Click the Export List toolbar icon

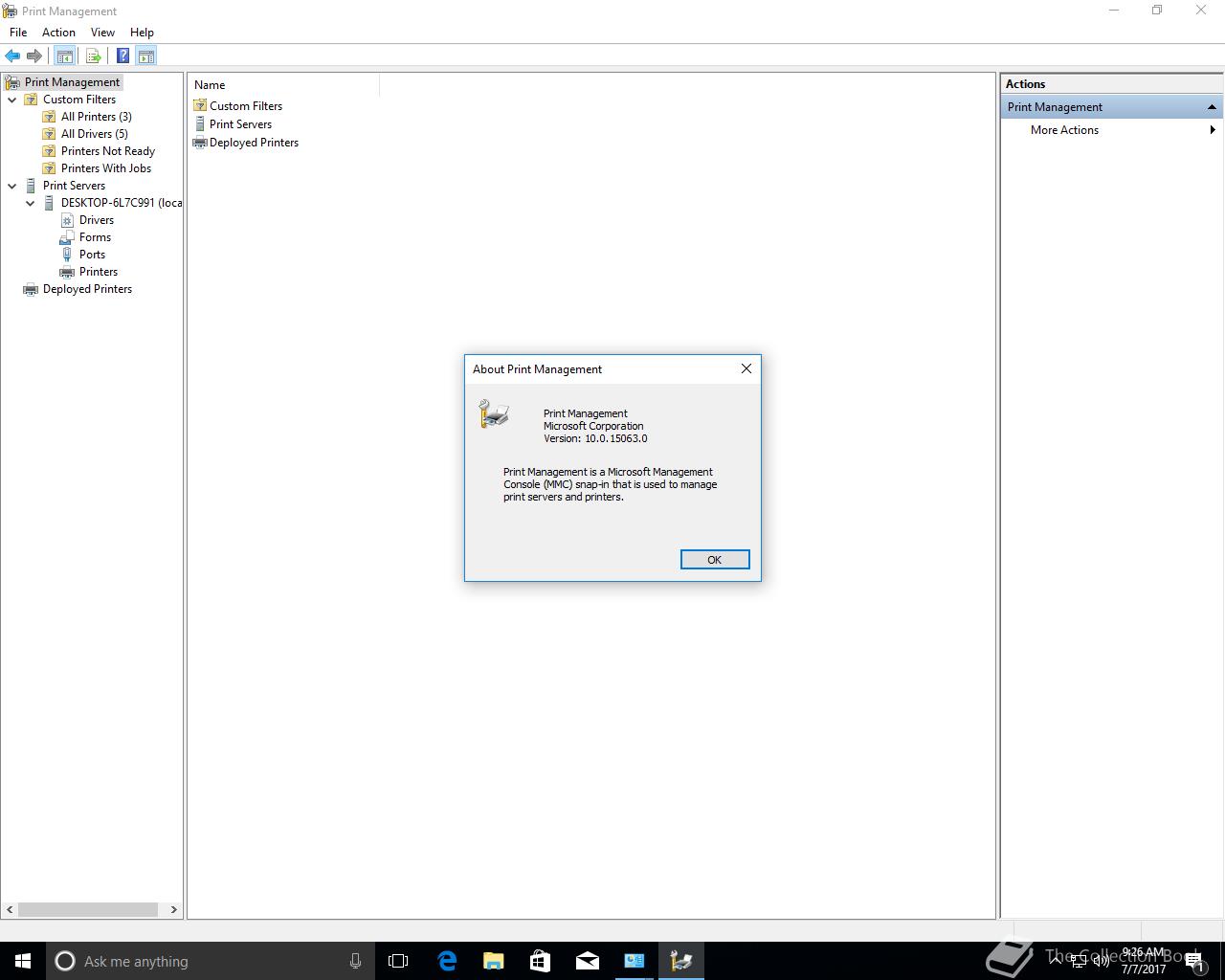click(94, 56)
